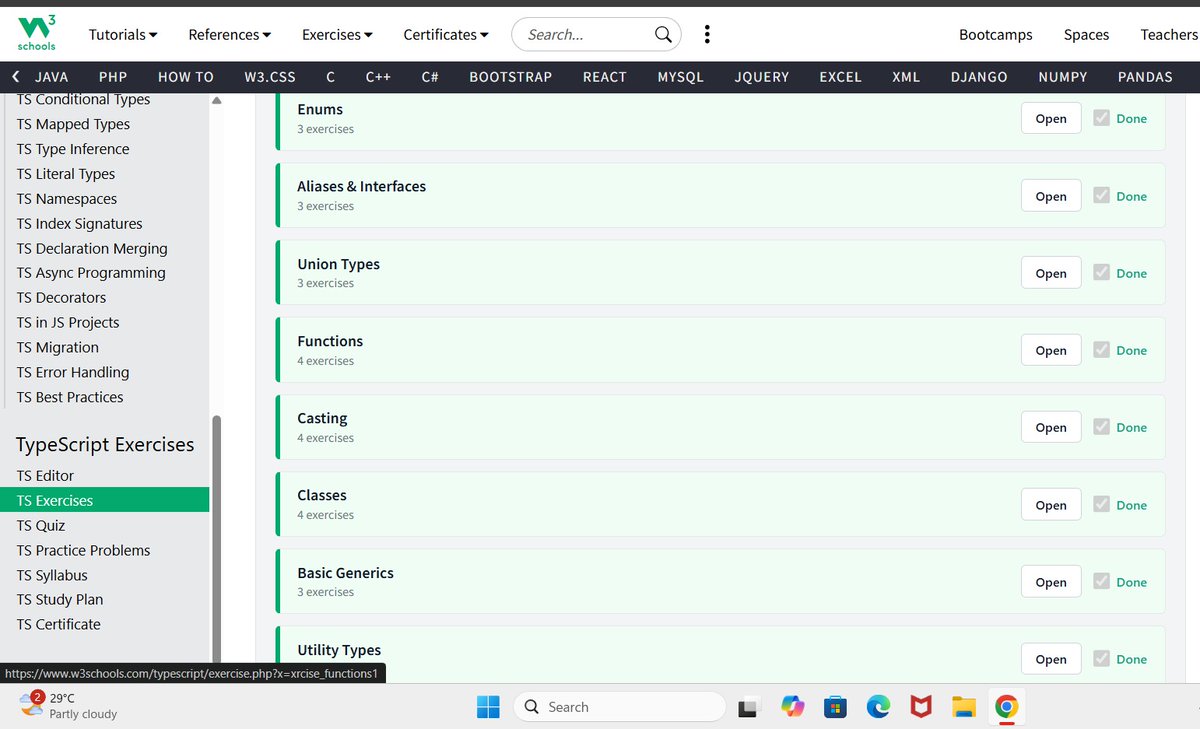Screen dimensions: 1200x729
Task: Expand the Exercises dropdown menu
Action: (337, 34)
